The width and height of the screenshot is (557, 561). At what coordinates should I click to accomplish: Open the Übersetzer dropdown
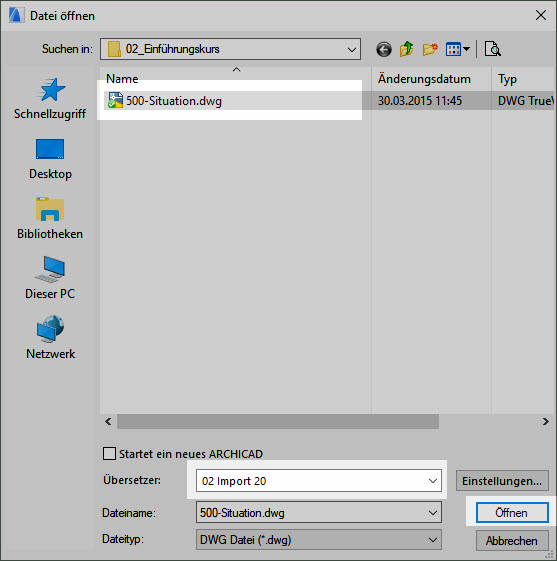319,481
